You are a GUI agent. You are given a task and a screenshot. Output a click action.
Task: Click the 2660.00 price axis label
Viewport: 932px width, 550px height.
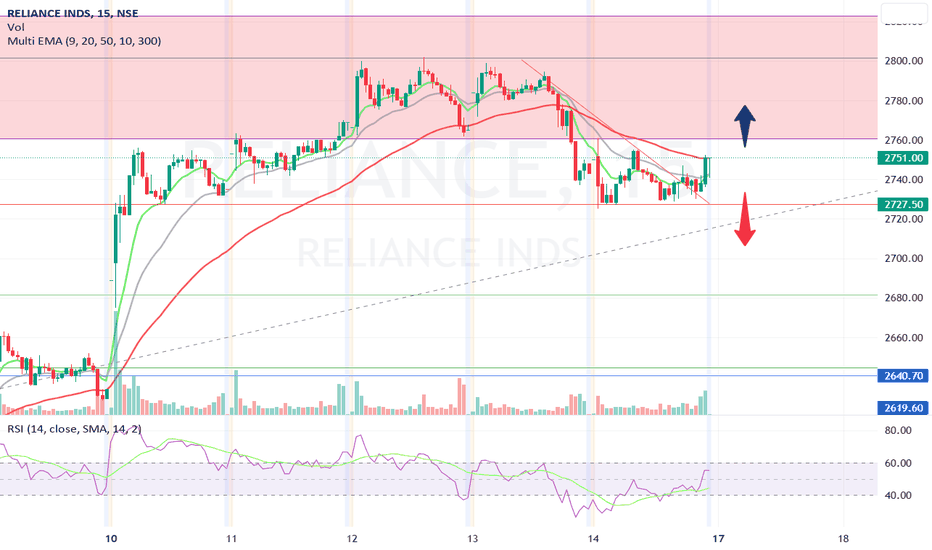point(903,338)
